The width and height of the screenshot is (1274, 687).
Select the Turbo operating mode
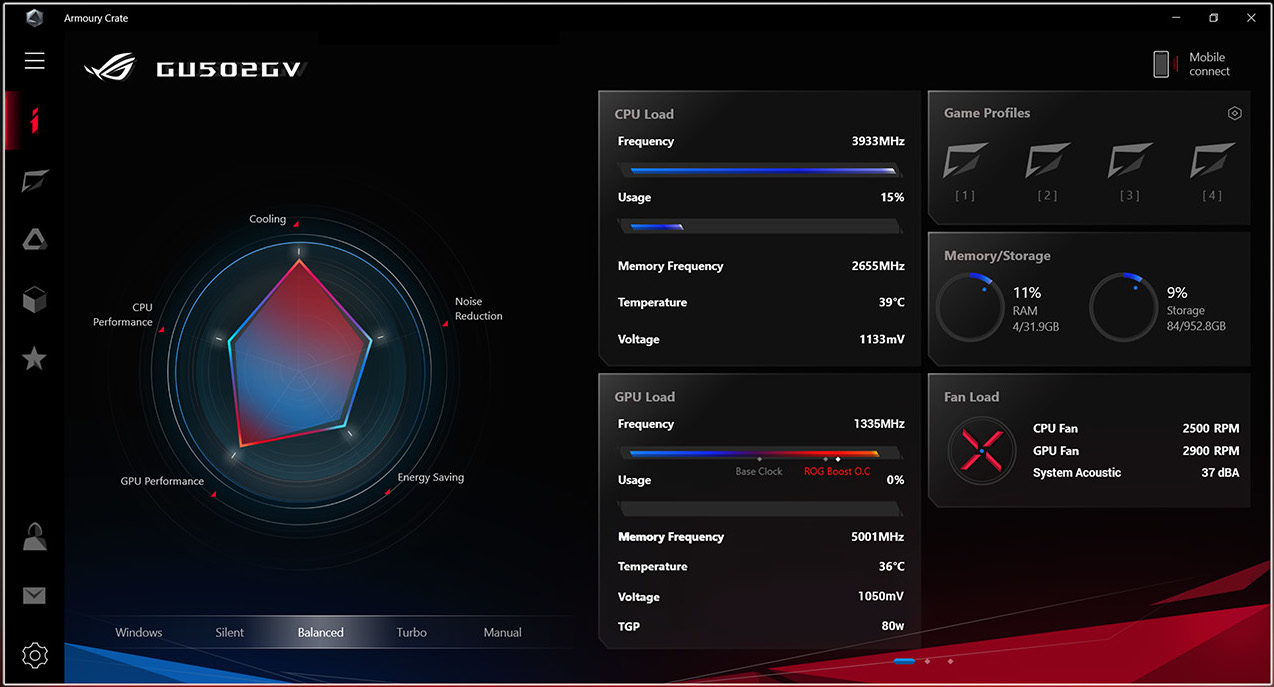(x=411, y=632)
